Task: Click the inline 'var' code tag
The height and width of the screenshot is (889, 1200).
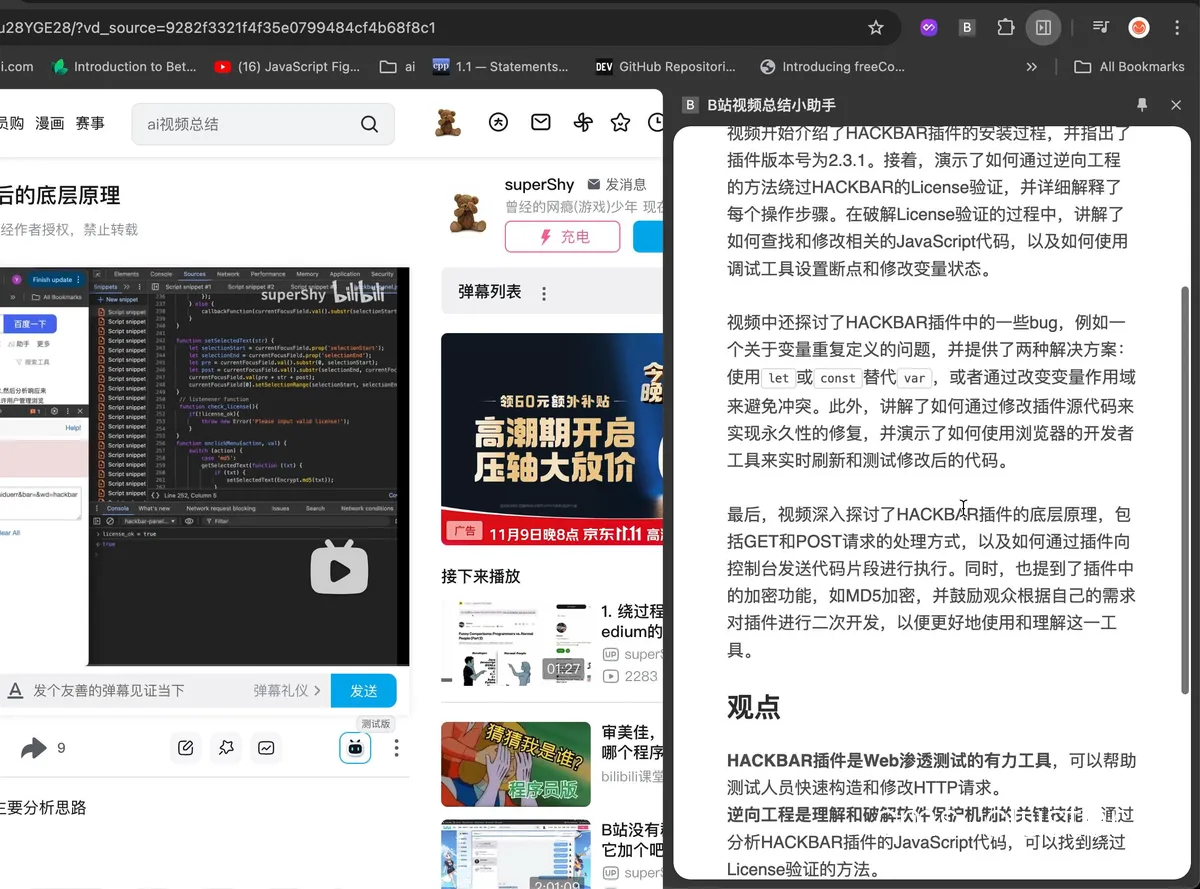Action: coord(913,378)
